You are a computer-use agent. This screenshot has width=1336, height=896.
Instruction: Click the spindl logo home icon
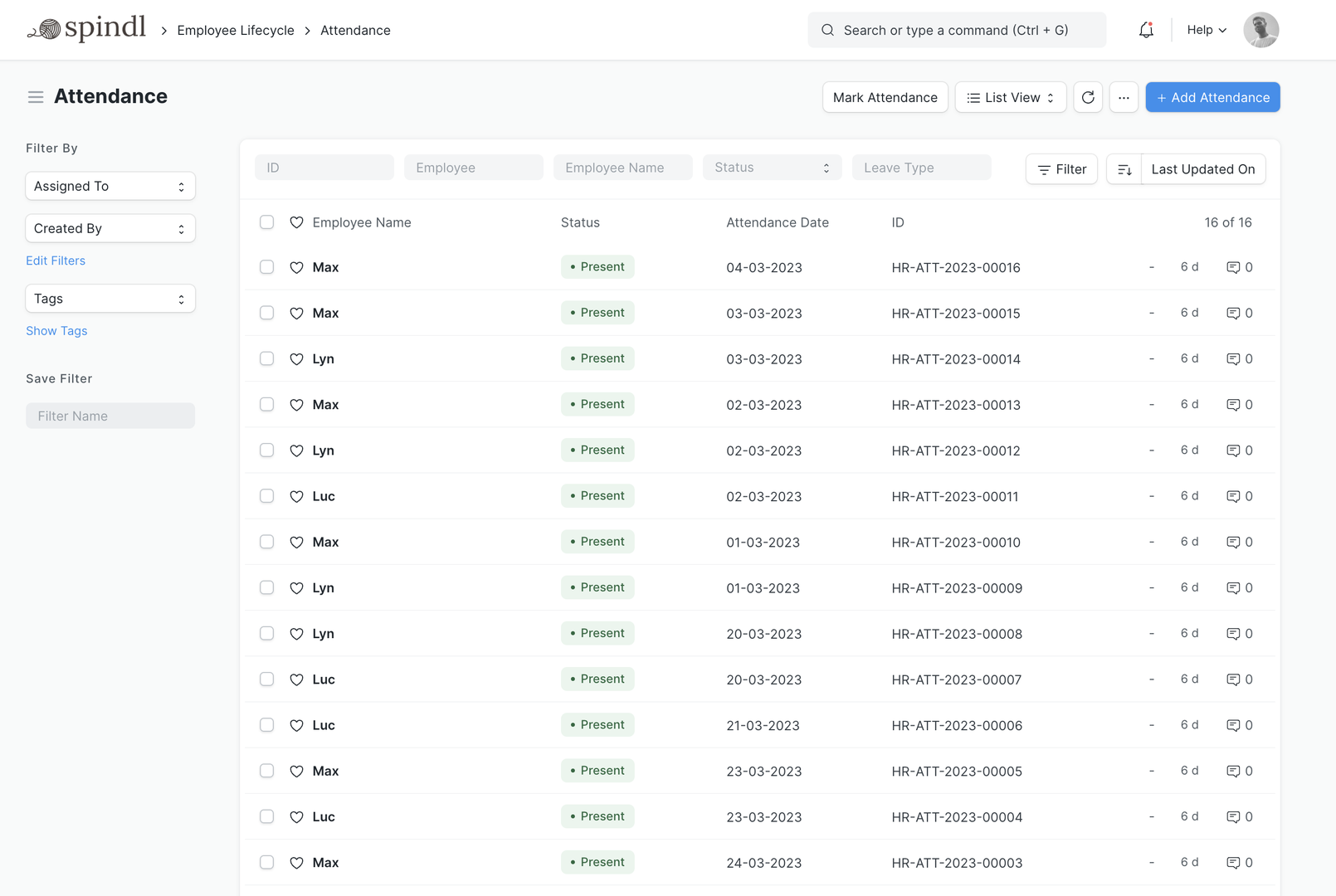click(x=86, y=30)
